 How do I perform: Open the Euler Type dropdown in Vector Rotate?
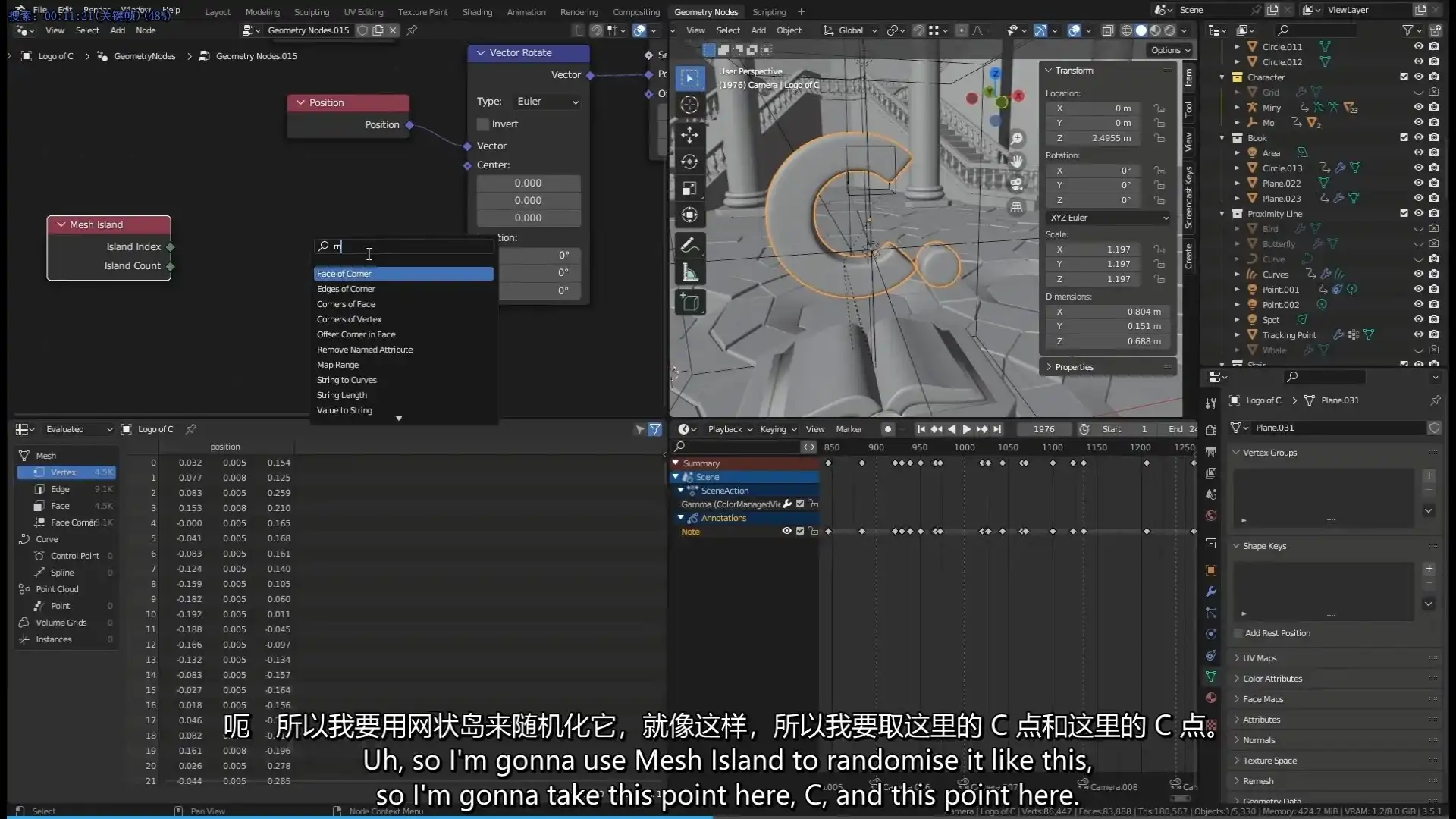(x=546, y=101)
